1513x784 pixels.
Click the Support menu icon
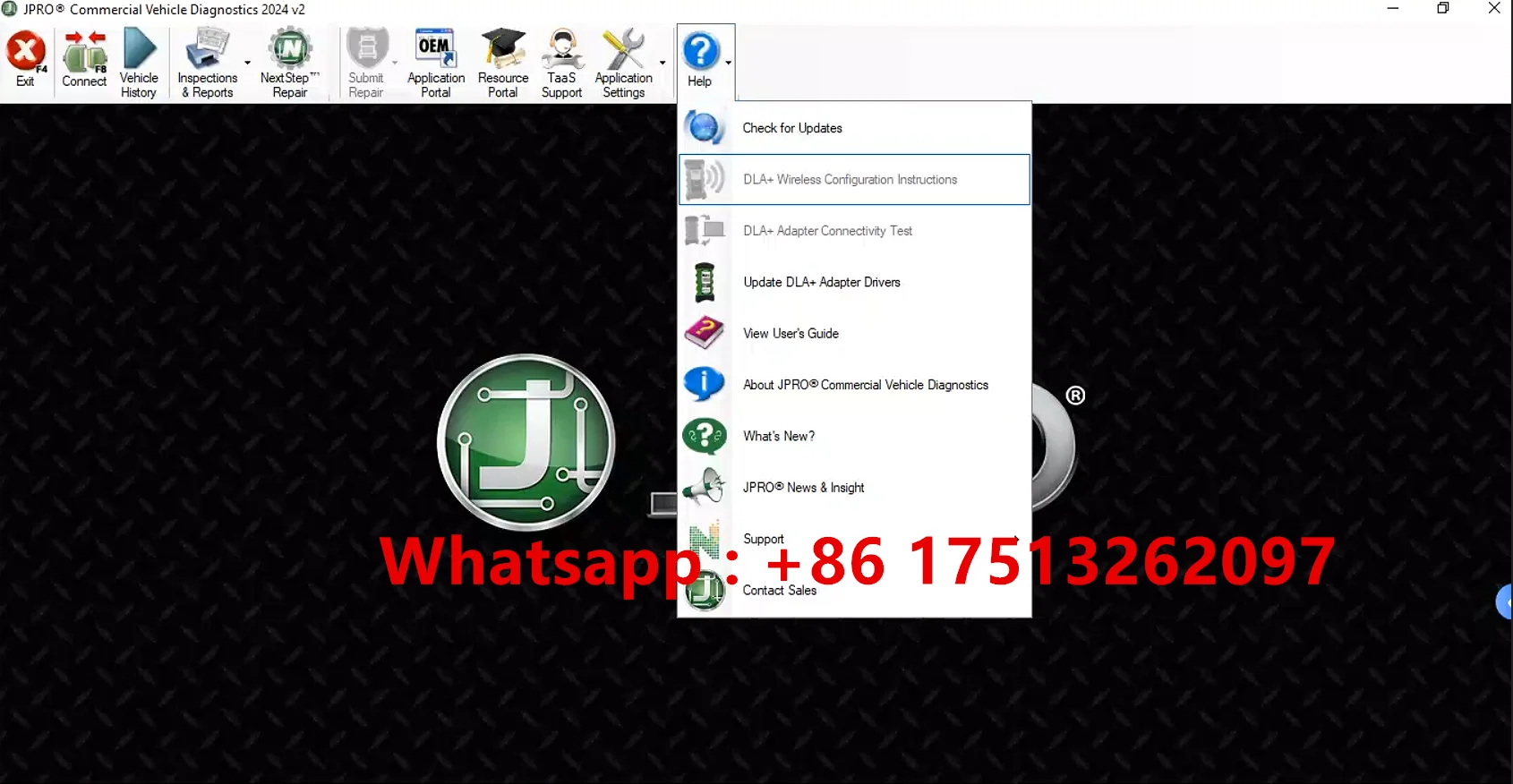[x=705, y=540]
